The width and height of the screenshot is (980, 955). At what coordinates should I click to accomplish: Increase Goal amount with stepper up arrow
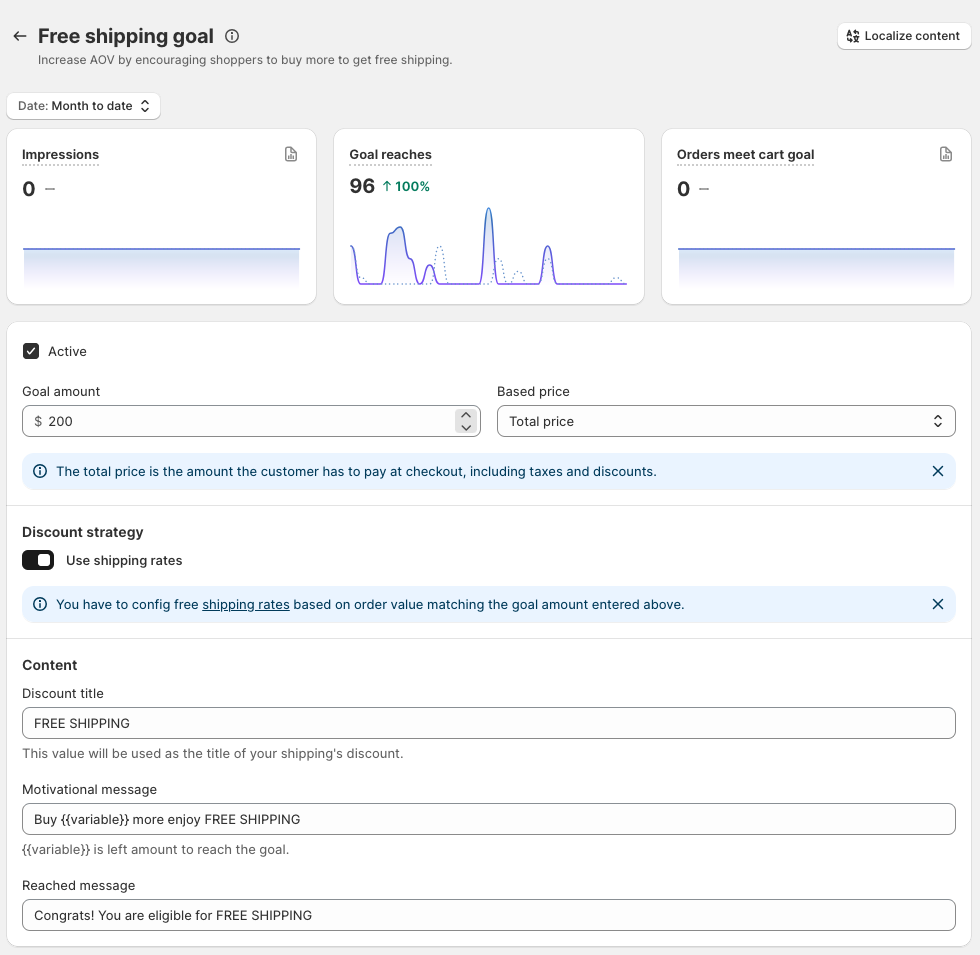click(465, 415)
